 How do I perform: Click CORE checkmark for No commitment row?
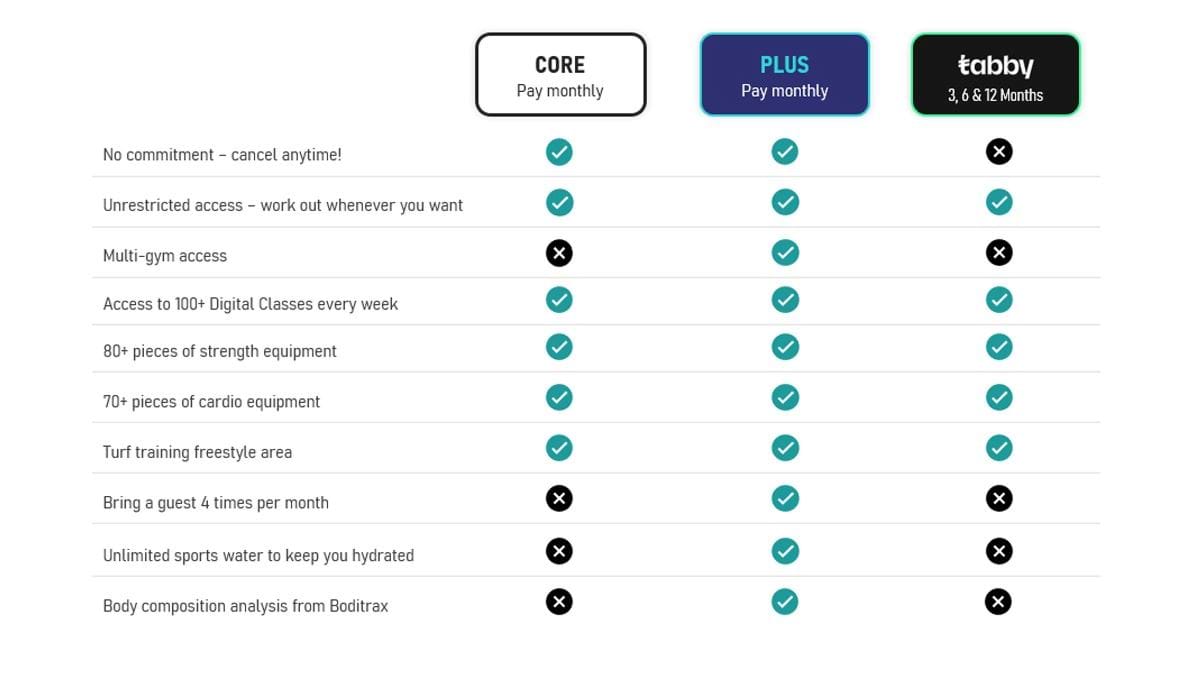(559, 152)
